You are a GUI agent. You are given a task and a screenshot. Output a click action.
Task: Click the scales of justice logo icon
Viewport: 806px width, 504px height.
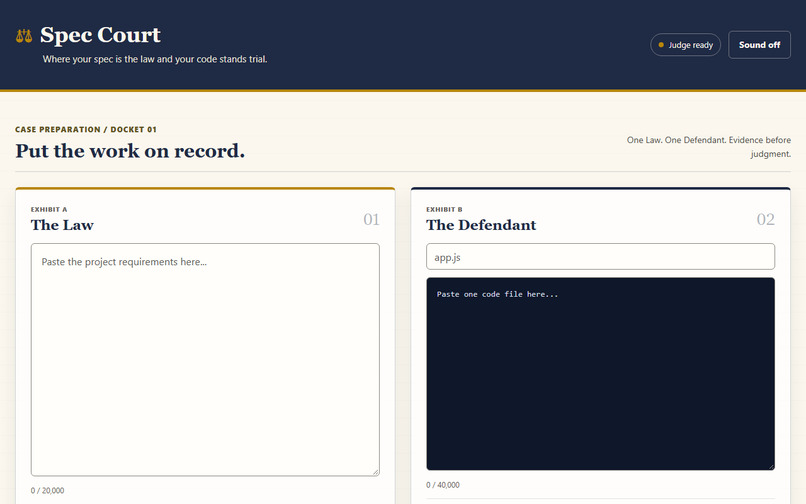click(x=24, y=36)
